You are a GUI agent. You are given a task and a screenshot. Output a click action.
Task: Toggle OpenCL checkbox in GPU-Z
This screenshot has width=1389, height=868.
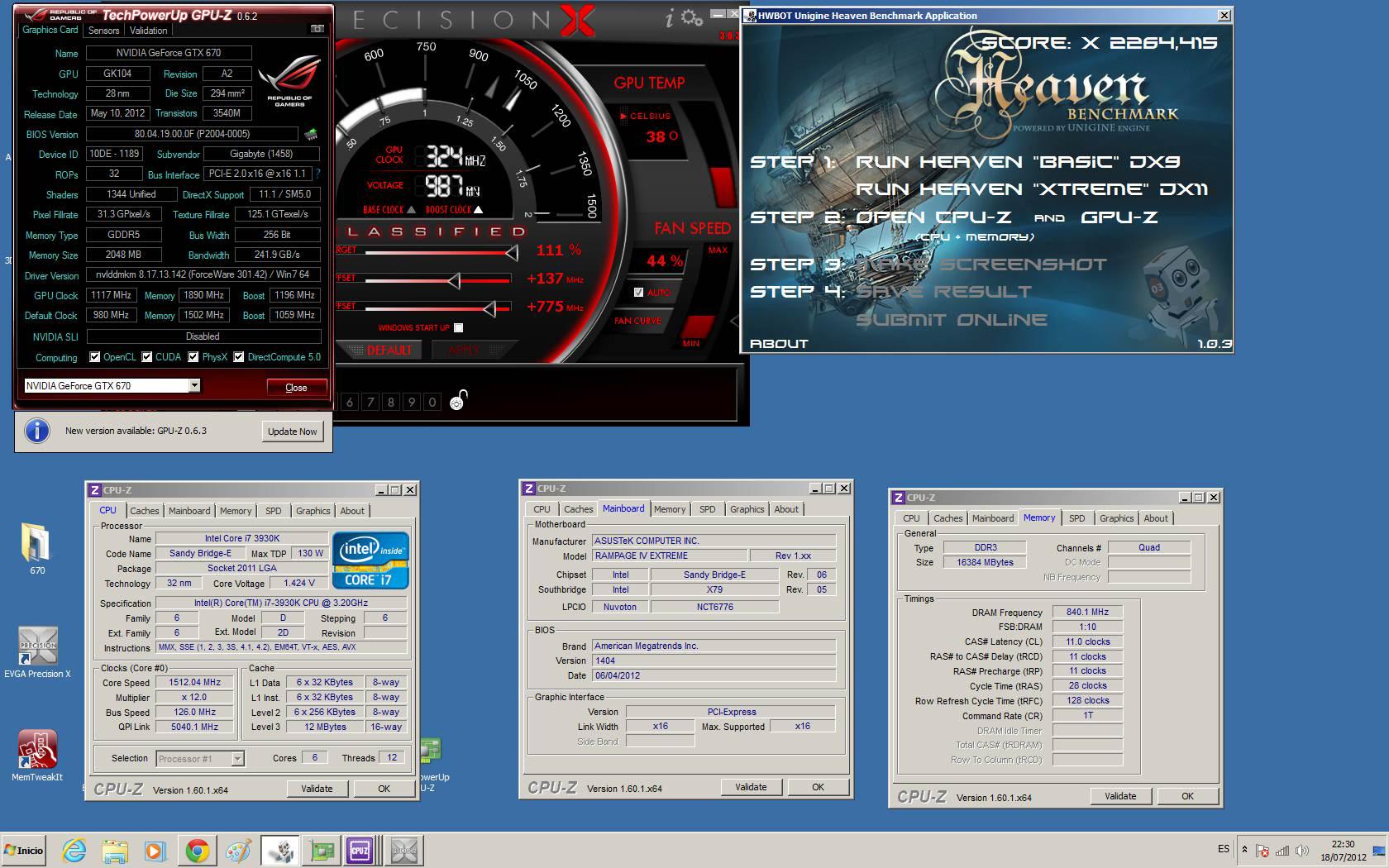95,357
